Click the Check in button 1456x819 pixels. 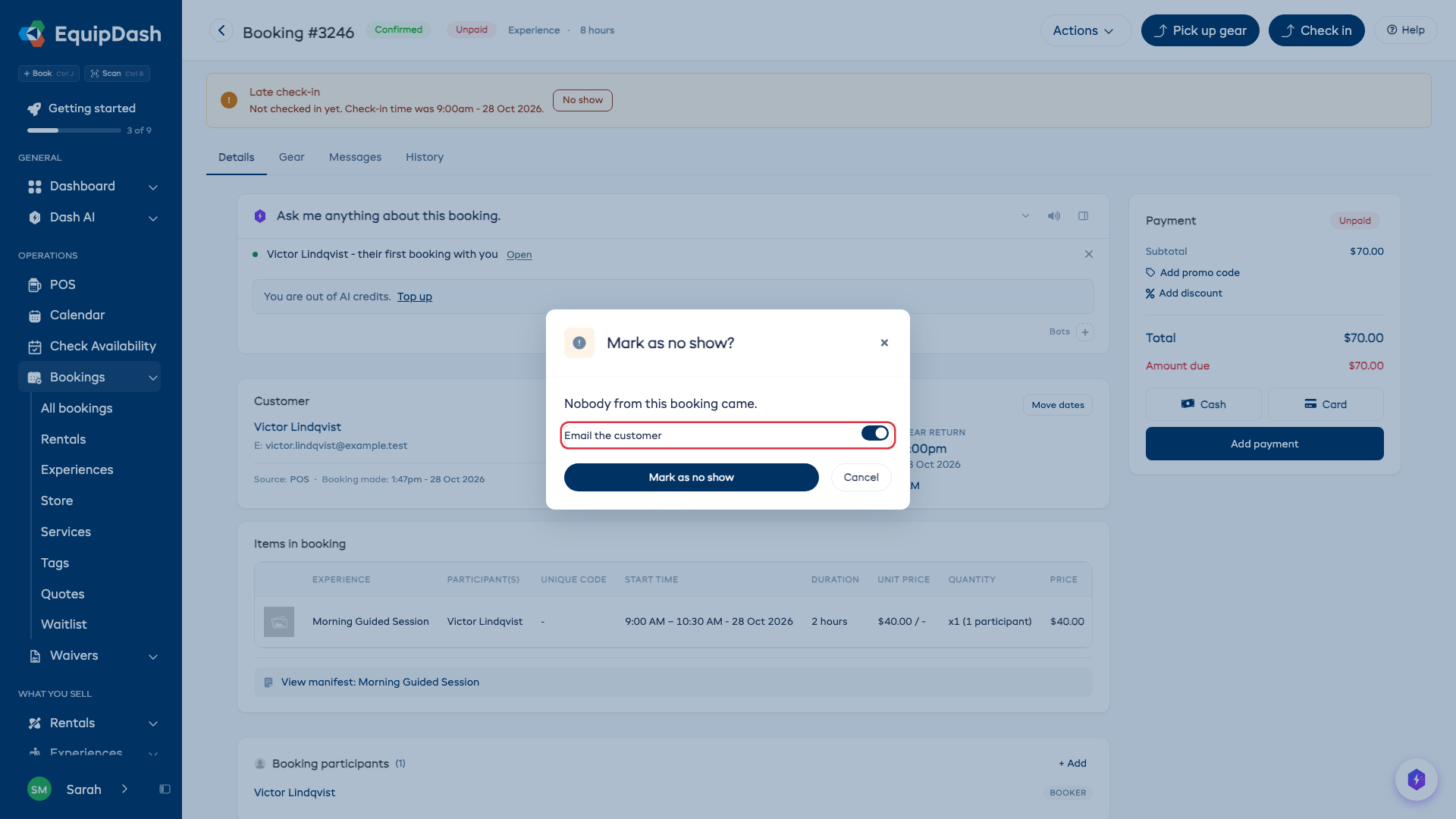click(1316, 30)
